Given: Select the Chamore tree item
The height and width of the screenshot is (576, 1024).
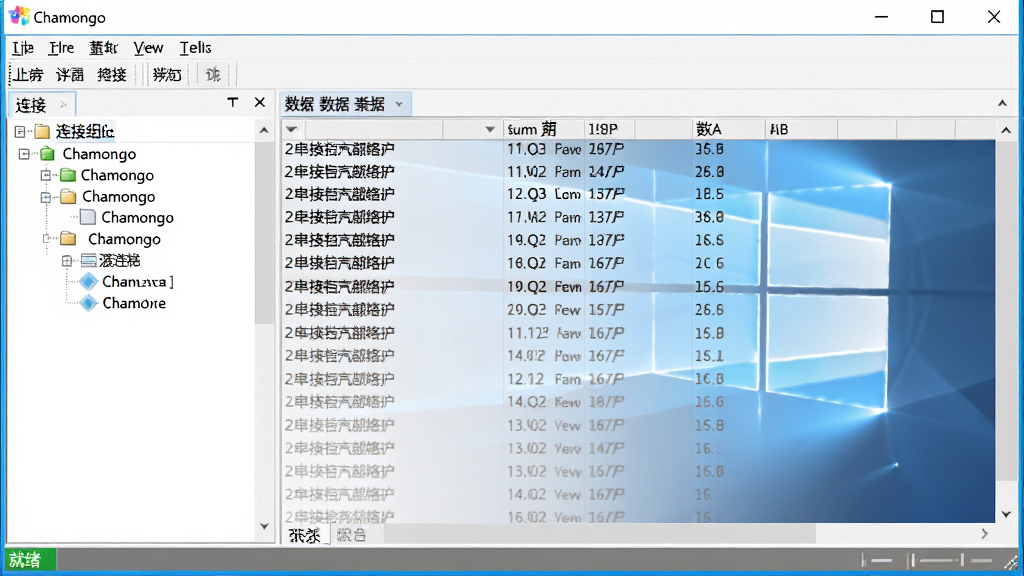Looking at the screenshot, I should click(134, 303).
